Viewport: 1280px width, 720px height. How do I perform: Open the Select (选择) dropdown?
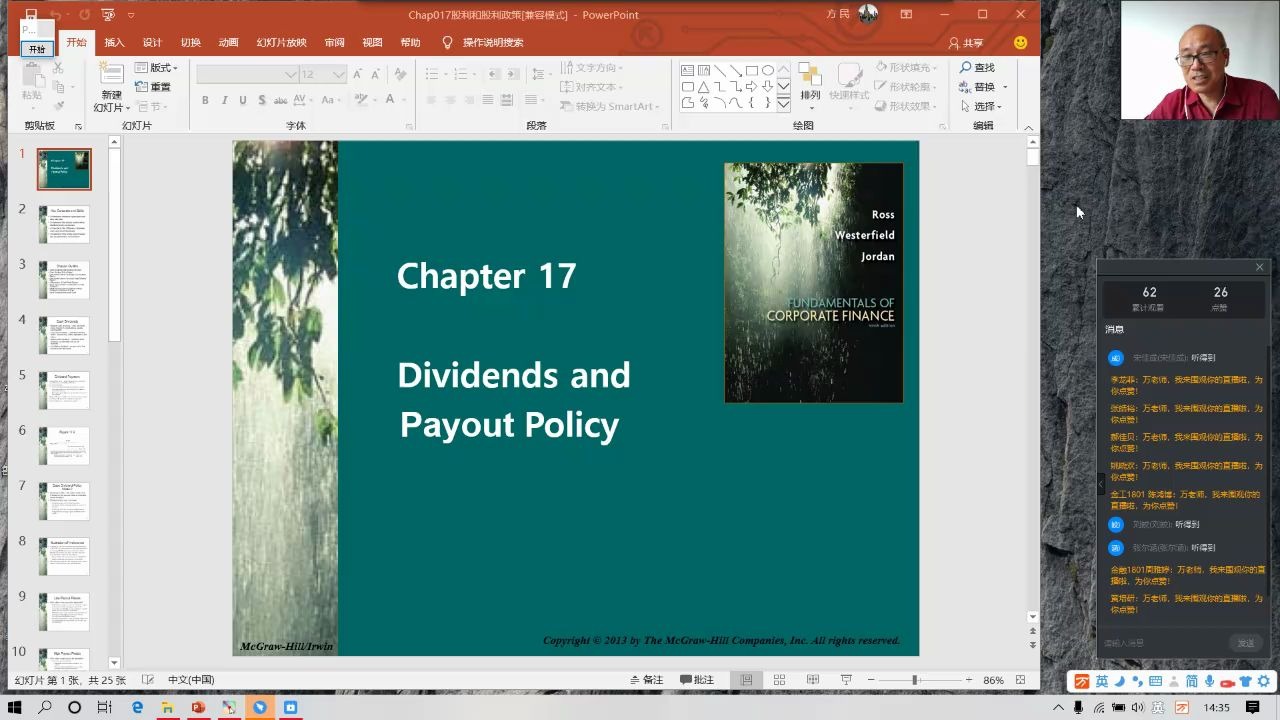click(x=983, y=106)
